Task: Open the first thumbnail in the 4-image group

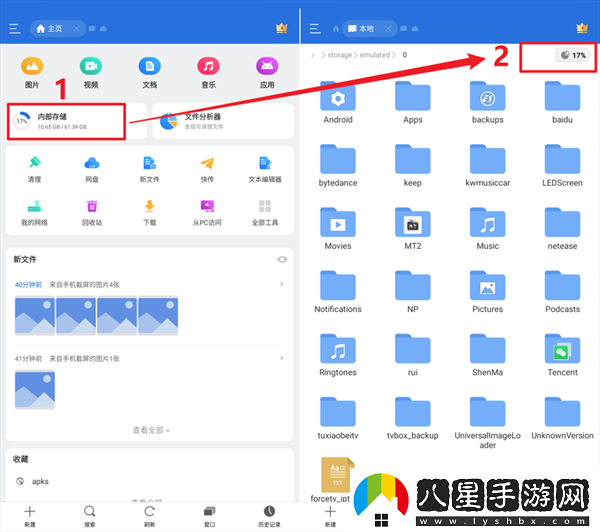Action: pyautogui.click(x=35, y=315)
